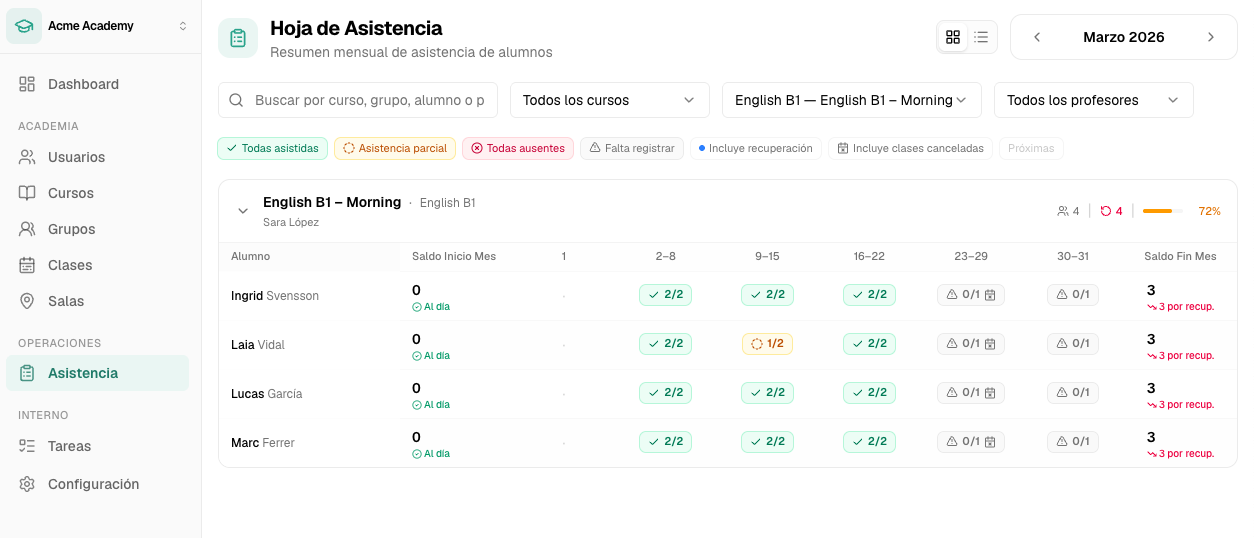Collapse the English B1 – Morning group
The image size is (1254, 538).
pyautogui.click(x=242, y=211)
